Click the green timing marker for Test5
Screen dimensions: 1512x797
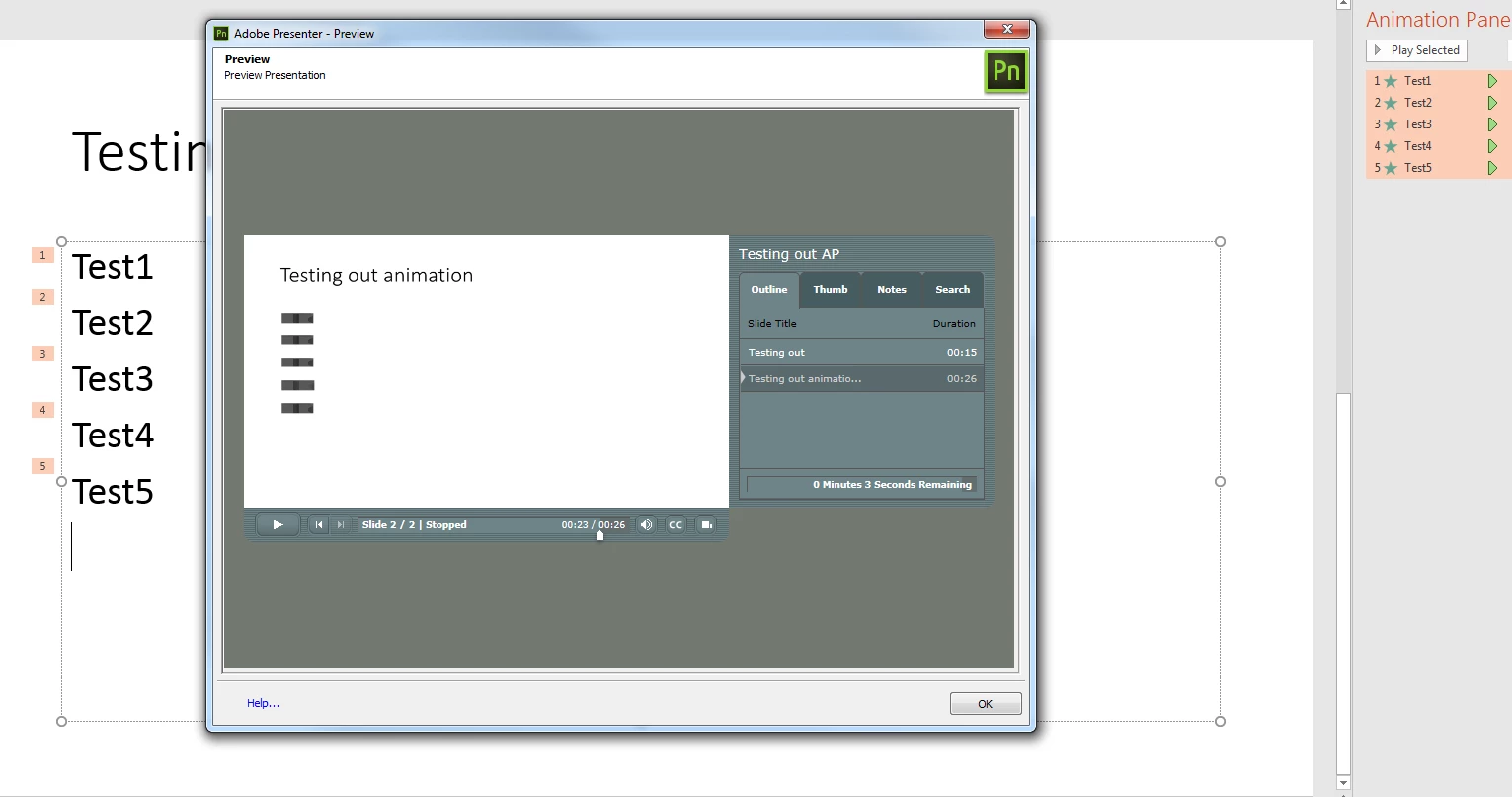tap(1493, 168)
